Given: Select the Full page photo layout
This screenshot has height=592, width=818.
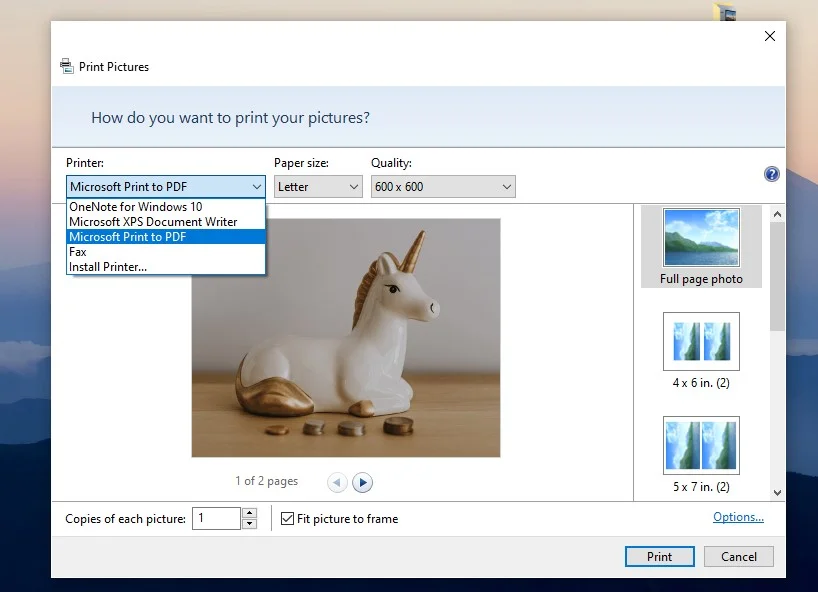Looking at the screenshot, I should tap(701, 247).
